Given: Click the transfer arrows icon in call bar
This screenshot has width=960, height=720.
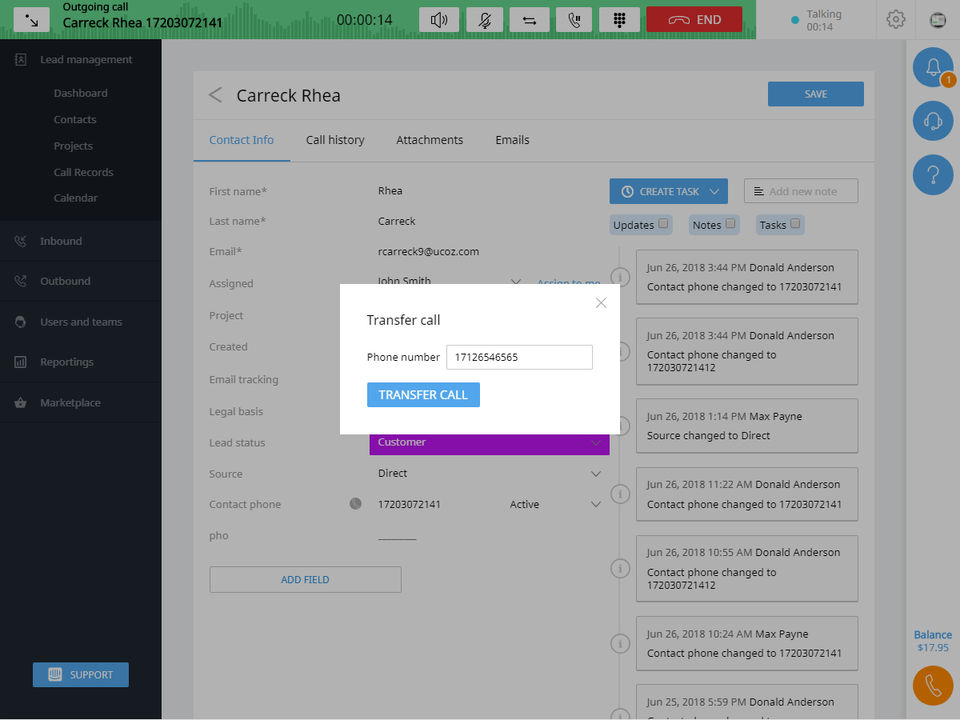Looking at the screenshot, I should tap(529, 20).
